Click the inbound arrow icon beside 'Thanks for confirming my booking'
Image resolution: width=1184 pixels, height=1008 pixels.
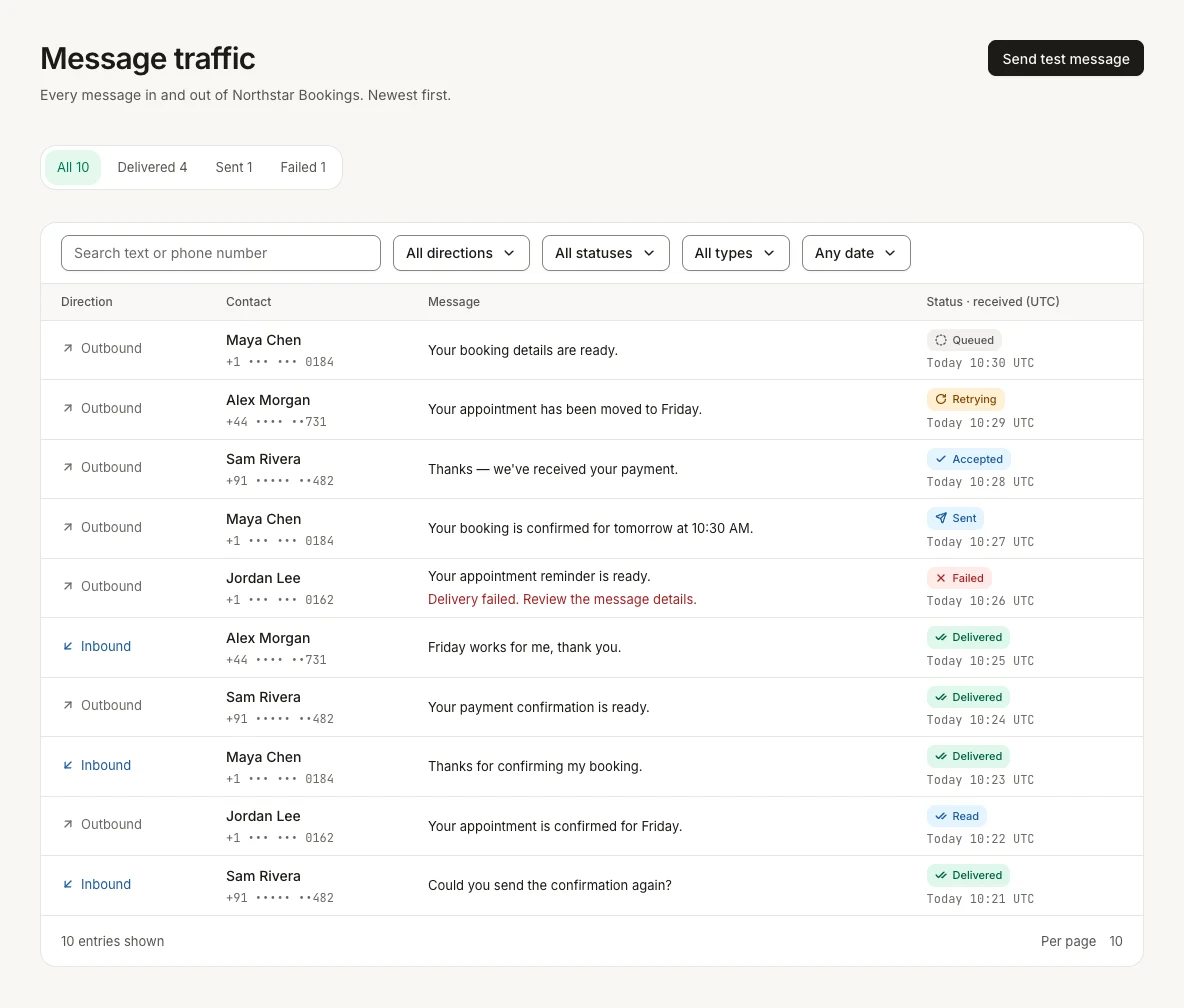click(68, 765)
